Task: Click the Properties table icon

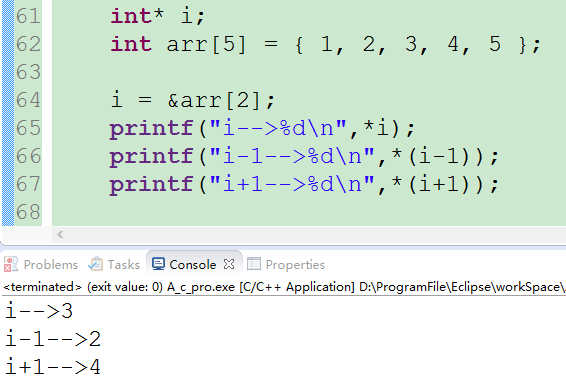Action: click(x=254, y=264)
